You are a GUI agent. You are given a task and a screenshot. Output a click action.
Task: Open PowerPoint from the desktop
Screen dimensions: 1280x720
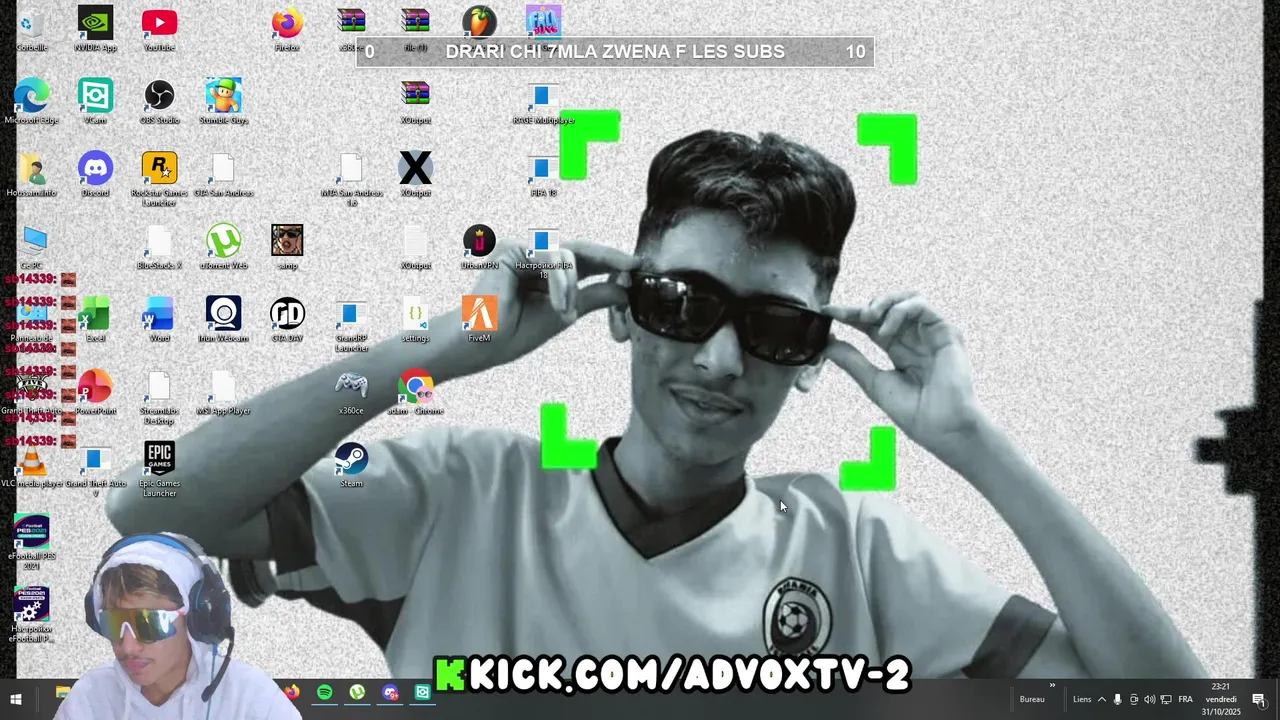pyautogui.click(x=95, y=393)
